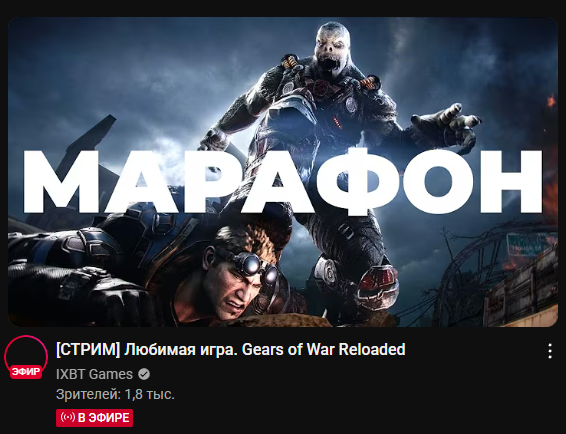The image size is (566, 434).
Task: Go to the IXBT Games channel name
Action: coord(94,374)
